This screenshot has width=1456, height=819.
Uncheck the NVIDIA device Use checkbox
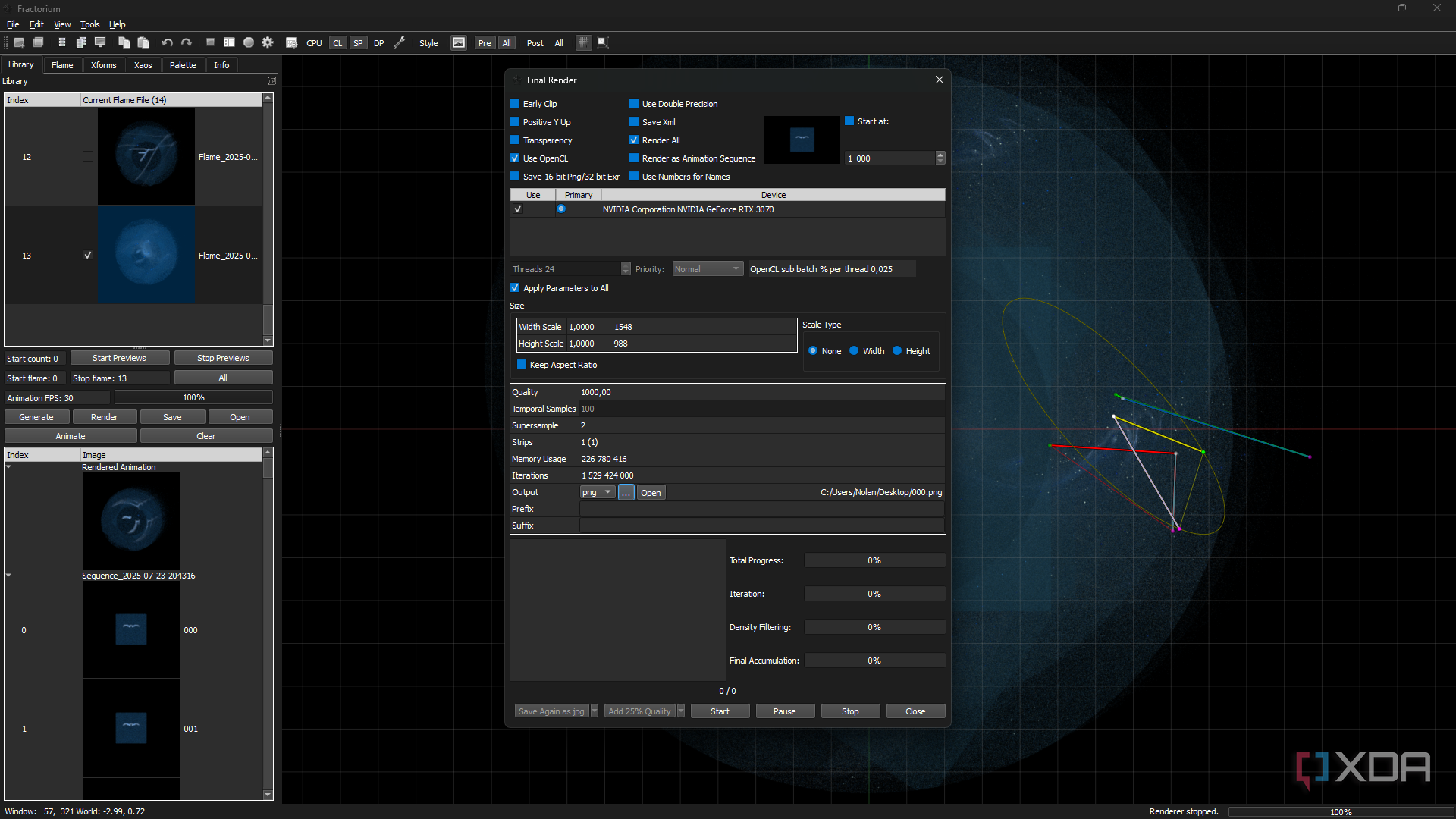[518, 209]
